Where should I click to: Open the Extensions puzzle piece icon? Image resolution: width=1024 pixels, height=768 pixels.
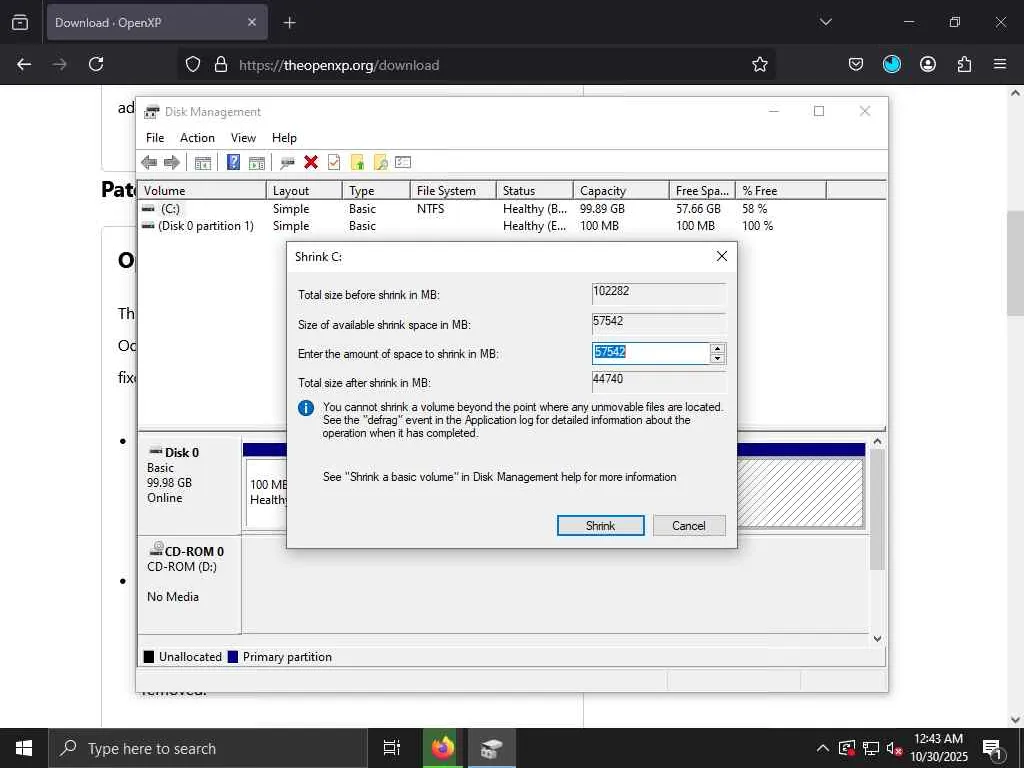click(x=964, y=64)
